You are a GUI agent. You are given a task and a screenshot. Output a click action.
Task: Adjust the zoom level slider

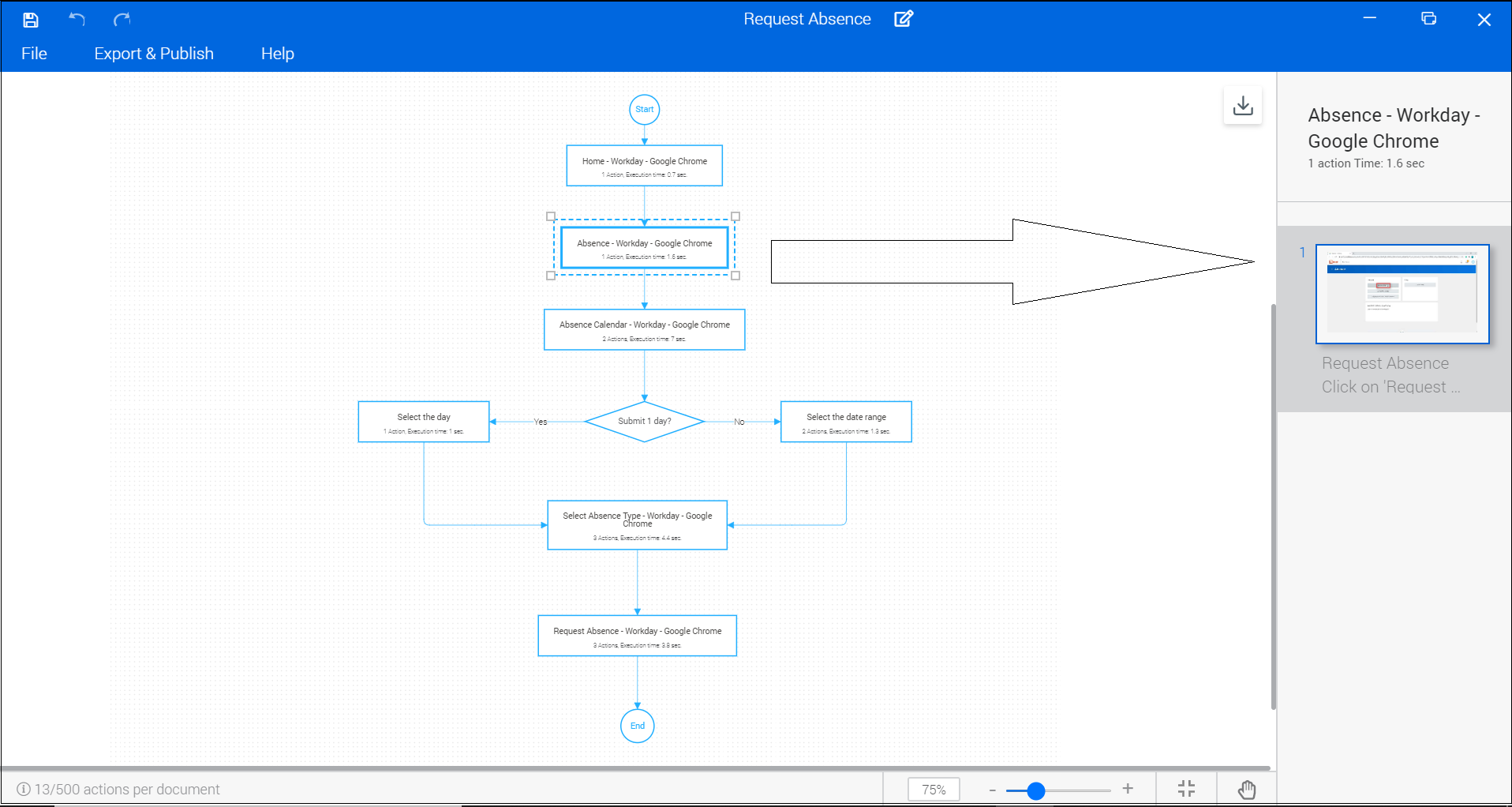click(1035, 788)
